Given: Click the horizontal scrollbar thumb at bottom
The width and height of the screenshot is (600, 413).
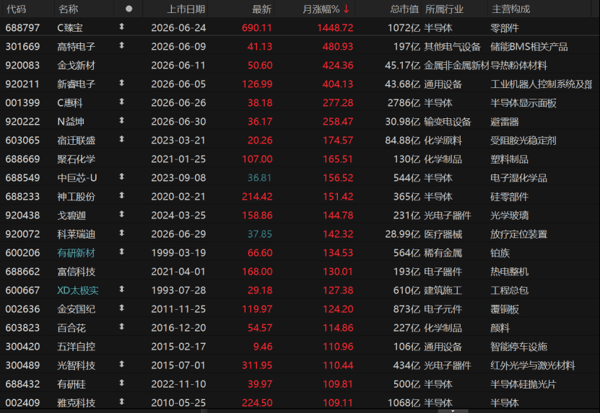Looking at the screenshot, I should tap(453, 411).
